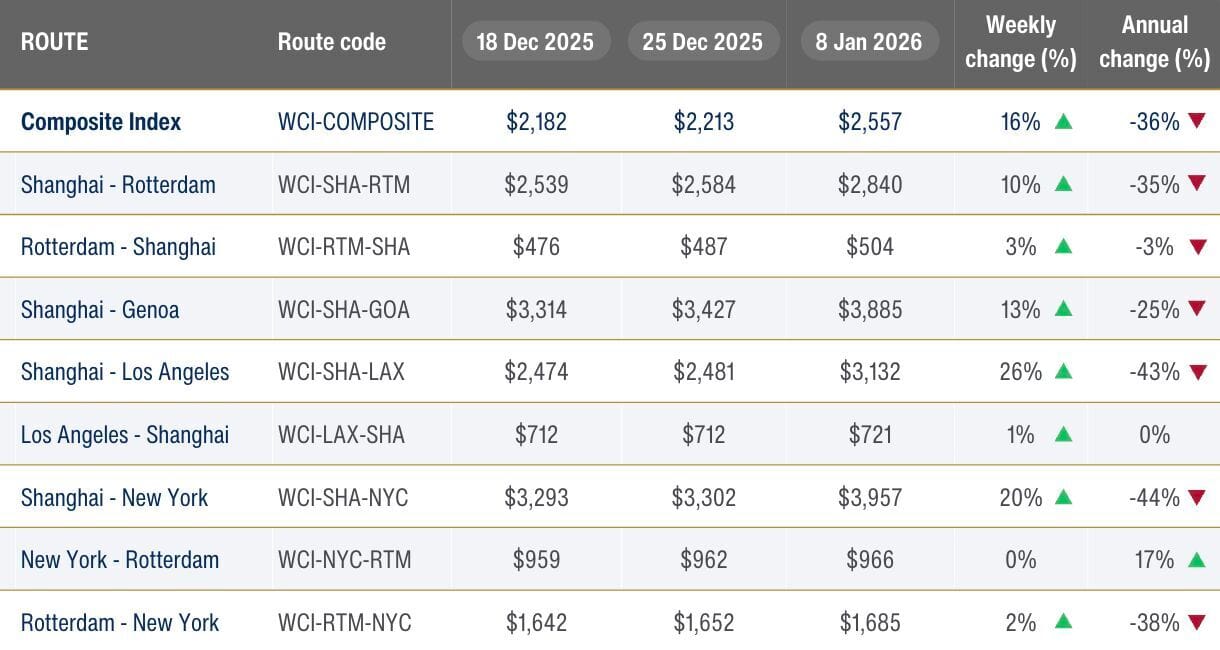The height and width of the screenshot is (650, 1220).
Task: Click green up arrow next to 26% weekly change
Action: 1063,372
